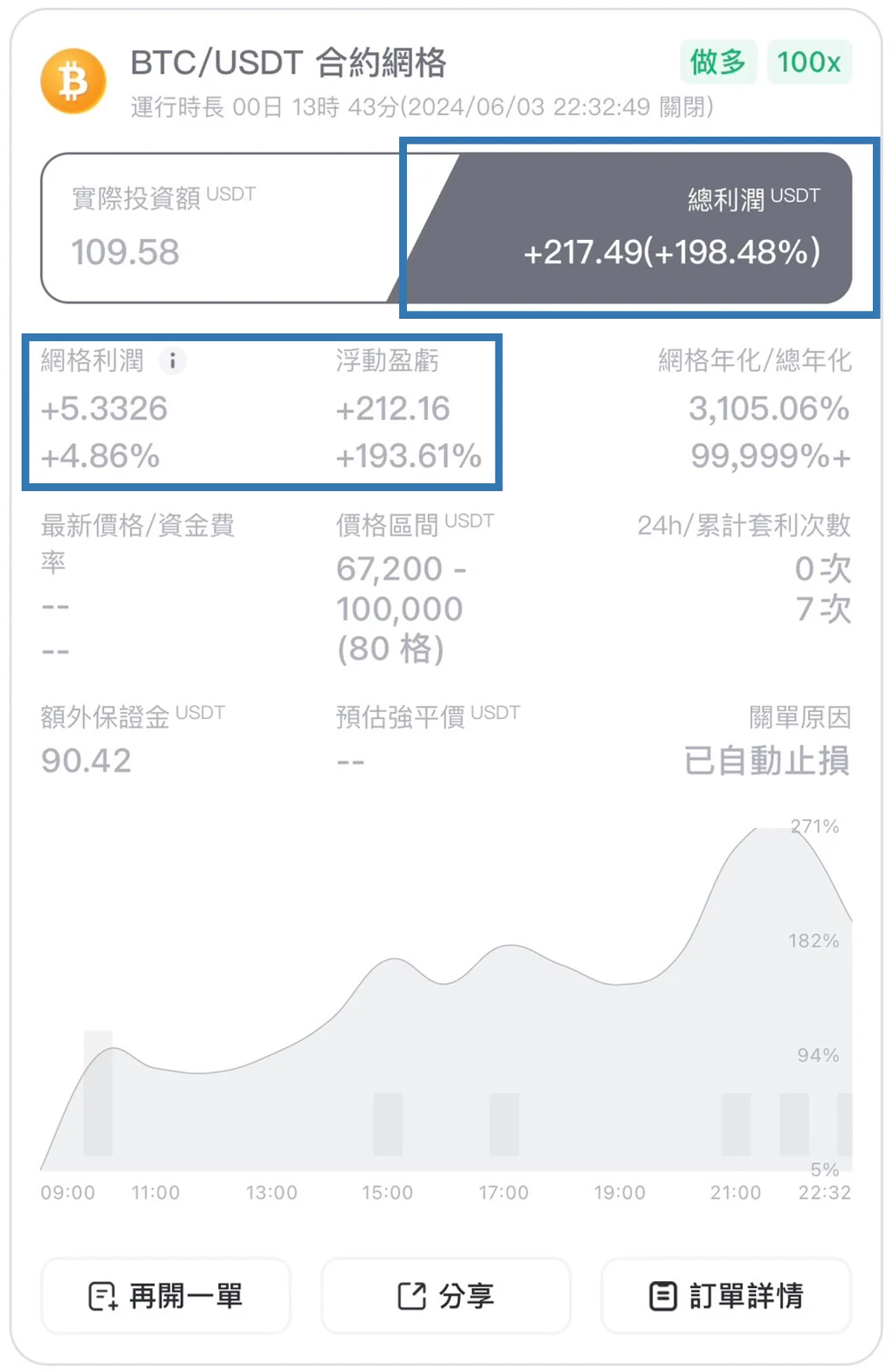The image size is (892, 1372).
Task: Click the share arrow icon
Action: coord(412,1296)
